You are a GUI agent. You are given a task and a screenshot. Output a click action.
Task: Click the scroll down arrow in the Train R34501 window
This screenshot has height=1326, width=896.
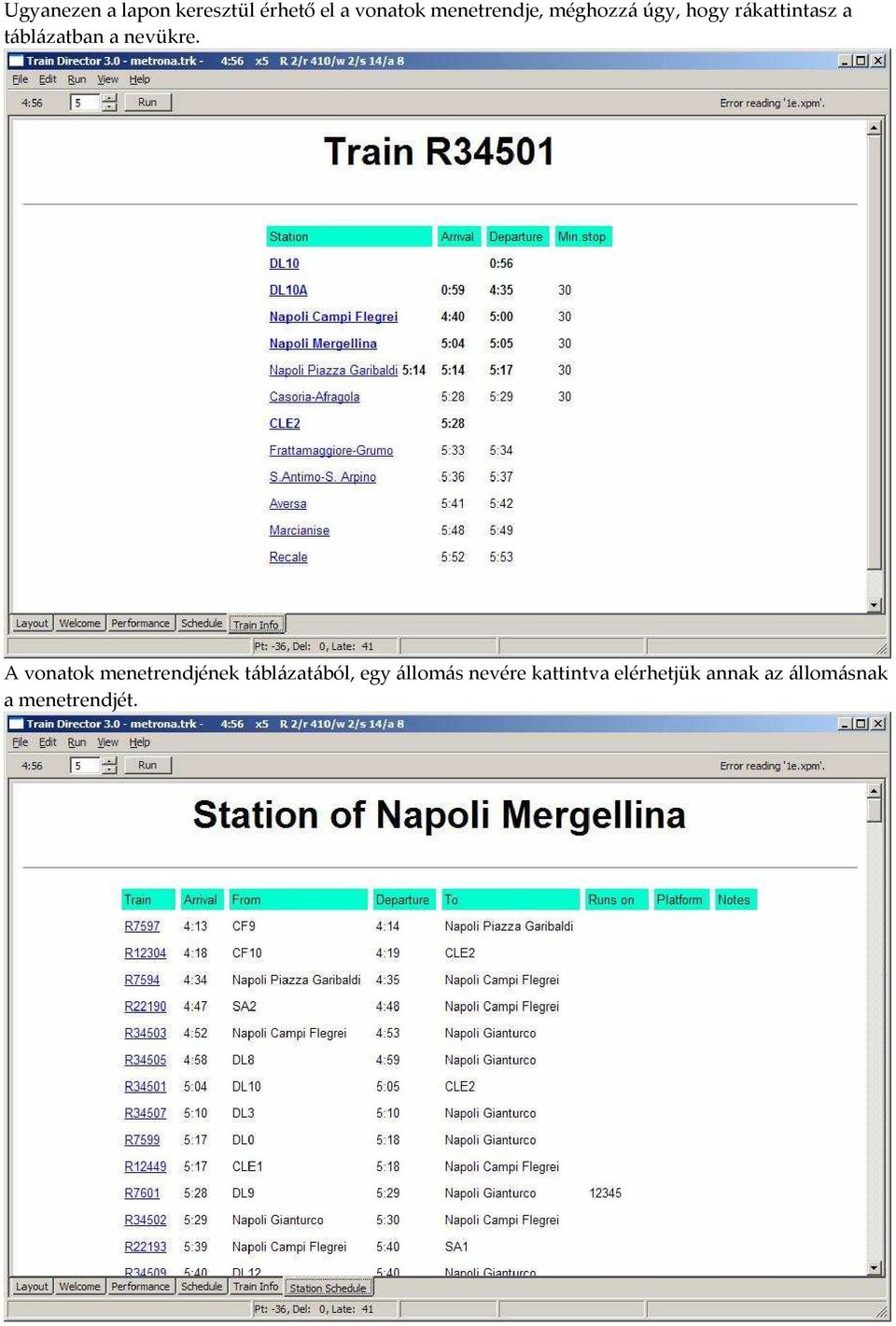(x=875, y=605)
